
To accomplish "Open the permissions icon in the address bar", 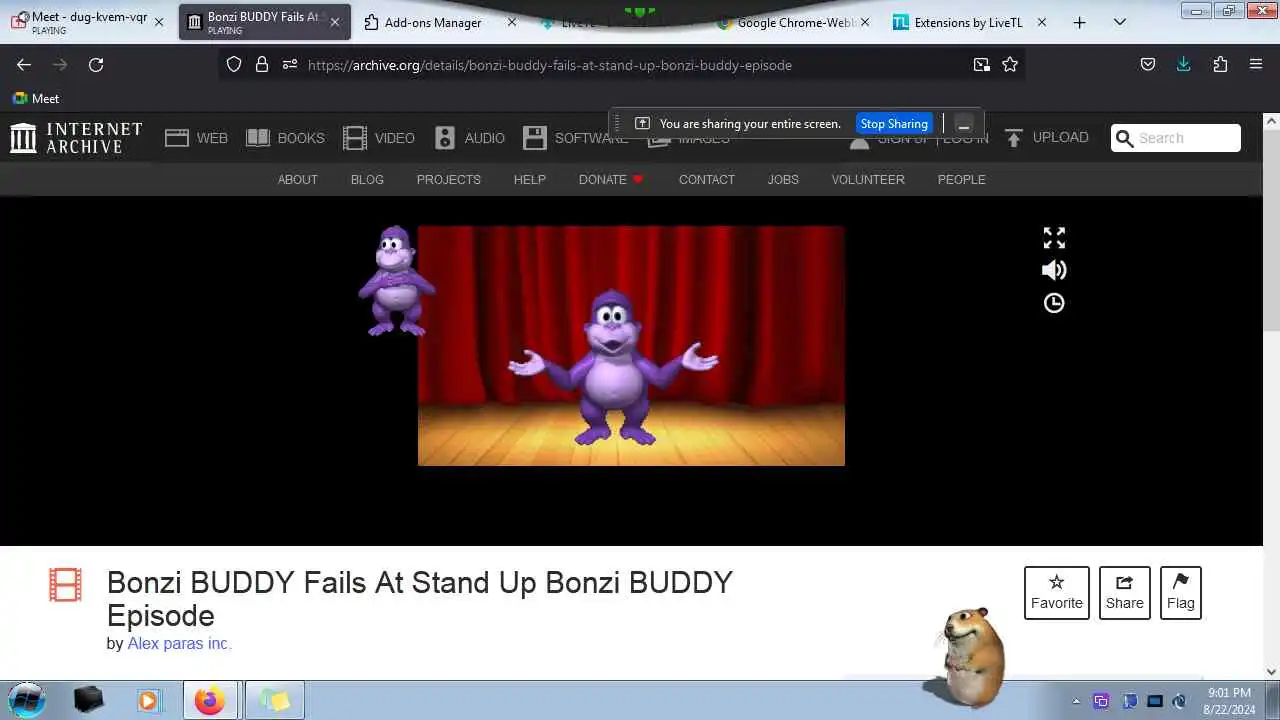I will pyautogui.click(x=290, y=64).
